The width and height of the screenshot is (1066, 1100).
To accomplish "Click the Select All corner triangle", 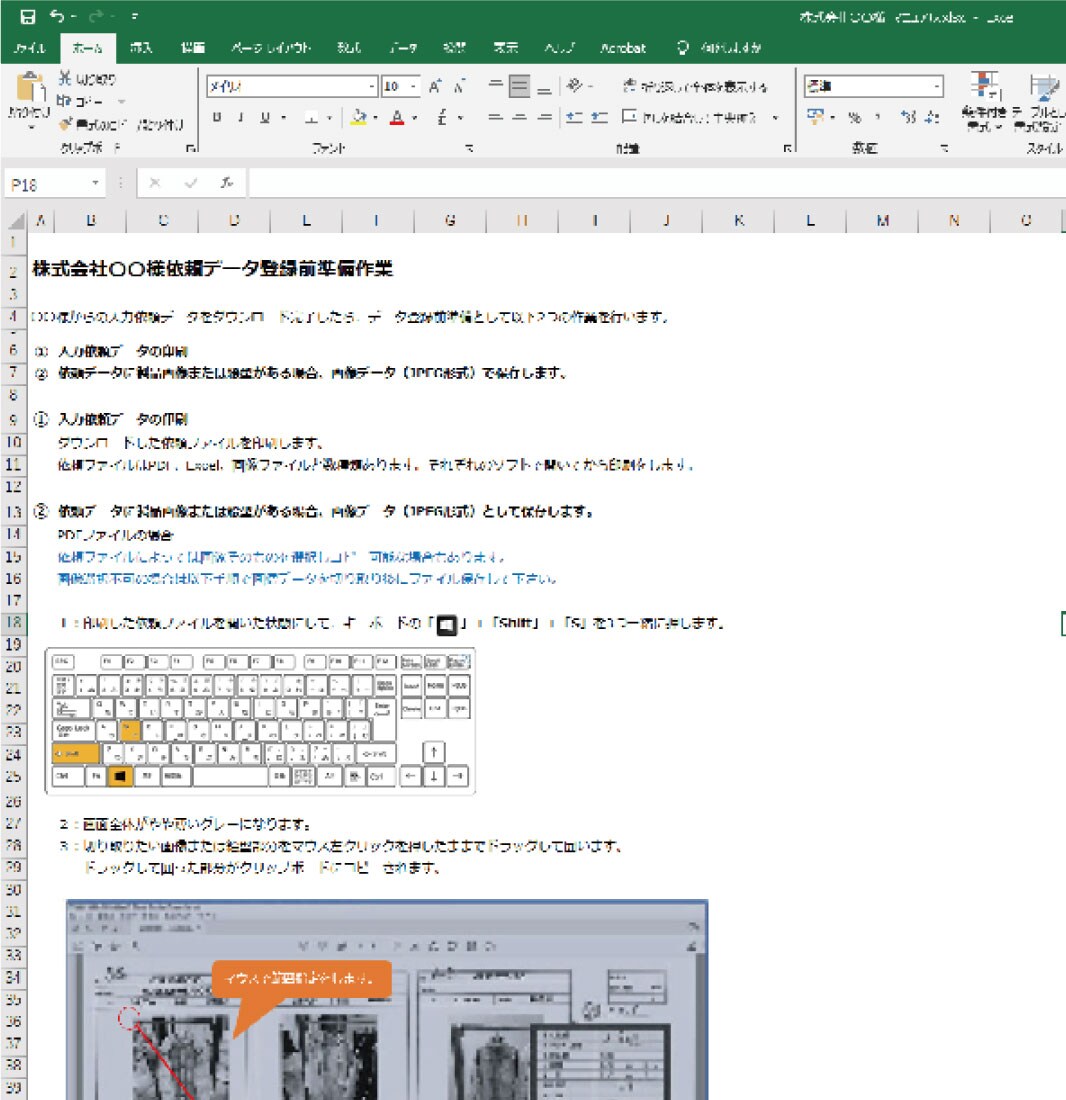I will click(17, 221).
